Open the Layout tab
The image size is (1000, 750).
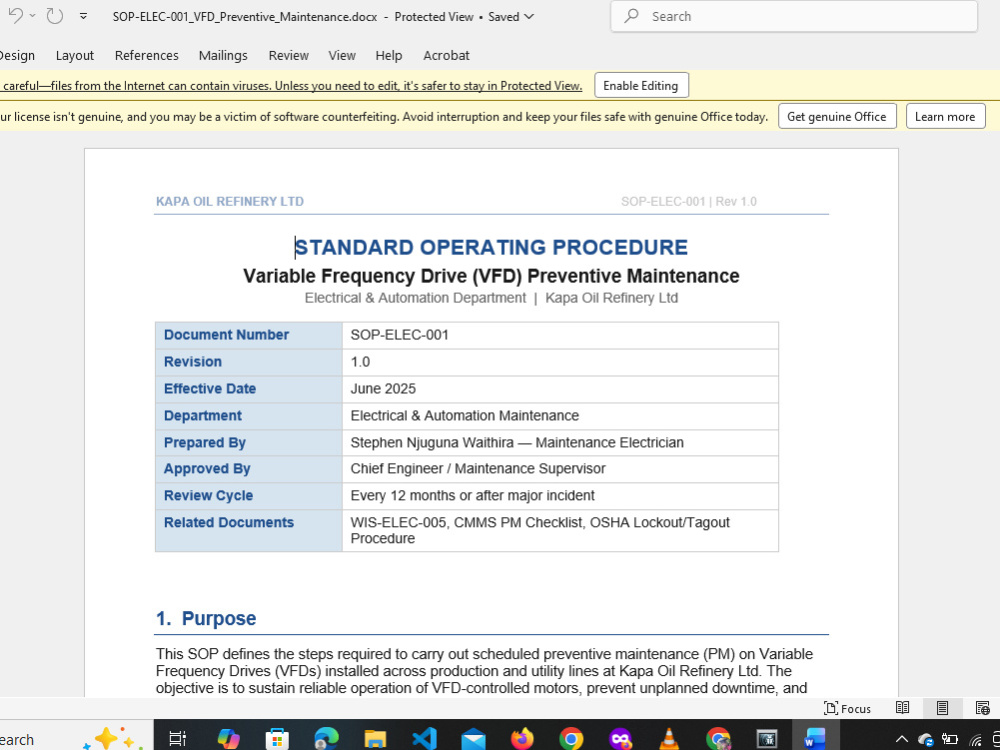[x=75, y=55]
